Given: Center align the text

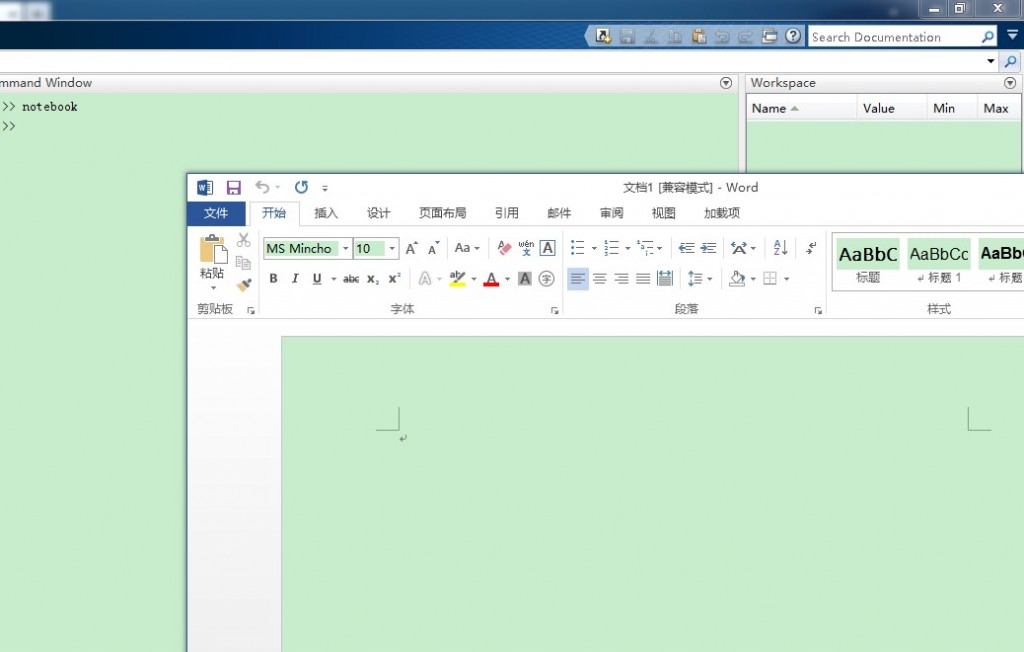Looking at the screenshot, I should click(x=600, y=279).
